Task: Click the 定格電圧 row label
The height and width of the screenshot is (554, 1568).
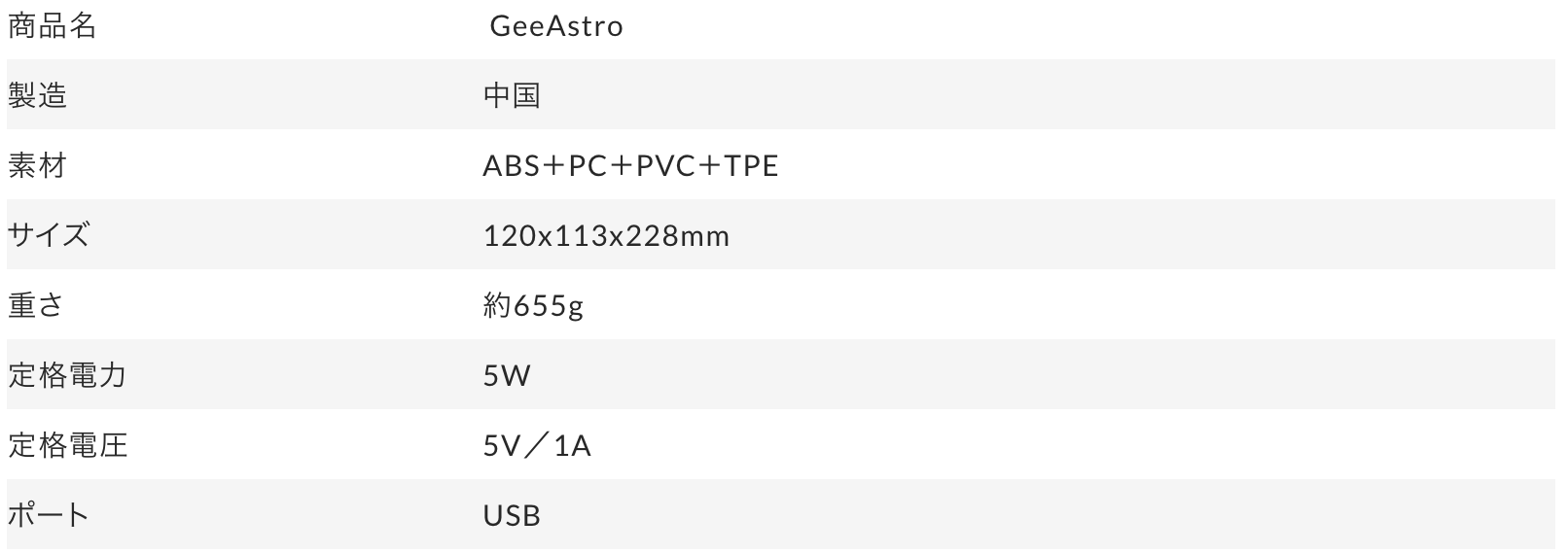Action: [x=68, y=446]
